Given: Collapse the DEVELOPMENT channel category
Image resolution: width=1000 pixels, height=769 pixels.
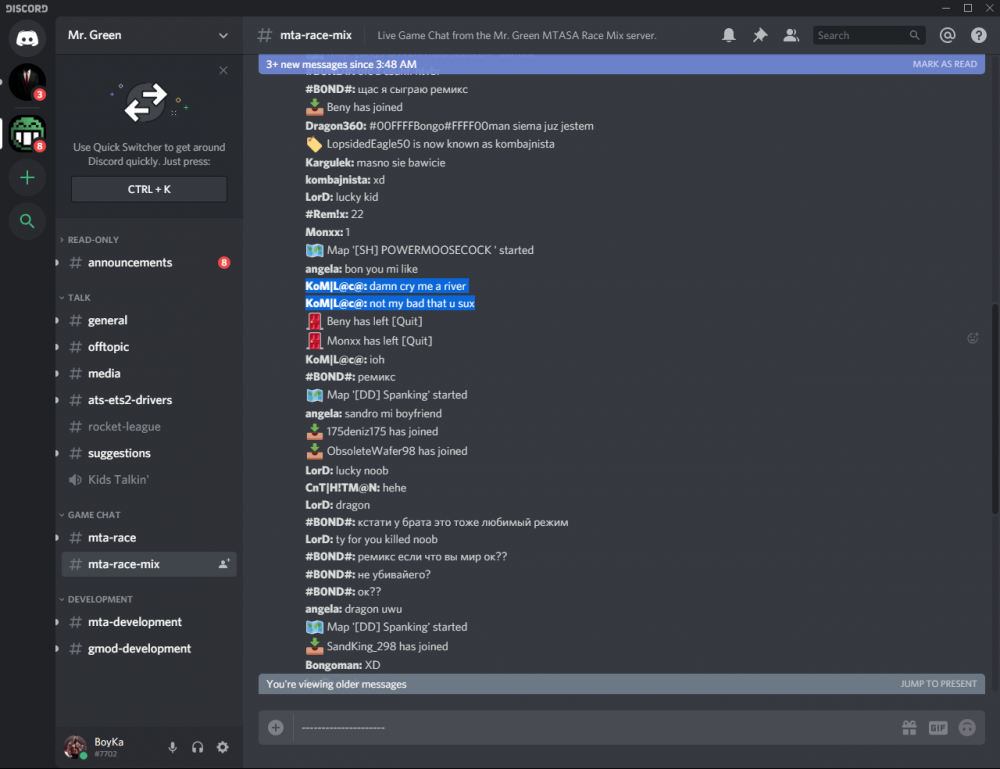Looking at the screenshot, I should pos(99,599).
